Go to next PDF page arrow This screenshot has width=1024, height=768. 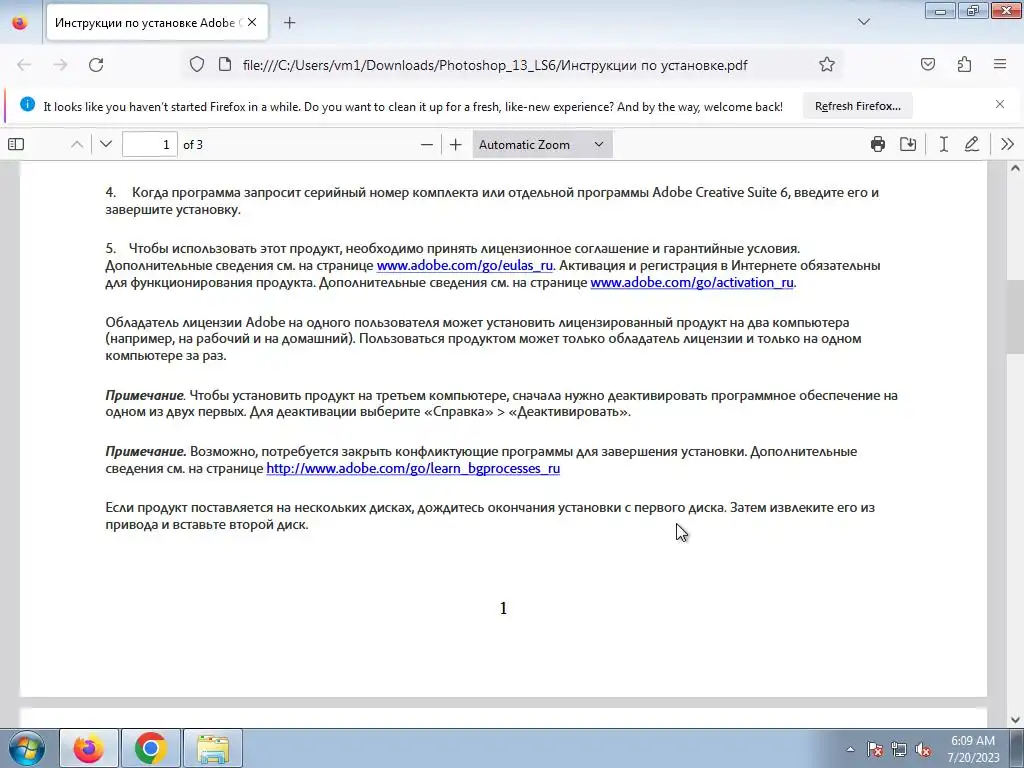click(106, 144)
